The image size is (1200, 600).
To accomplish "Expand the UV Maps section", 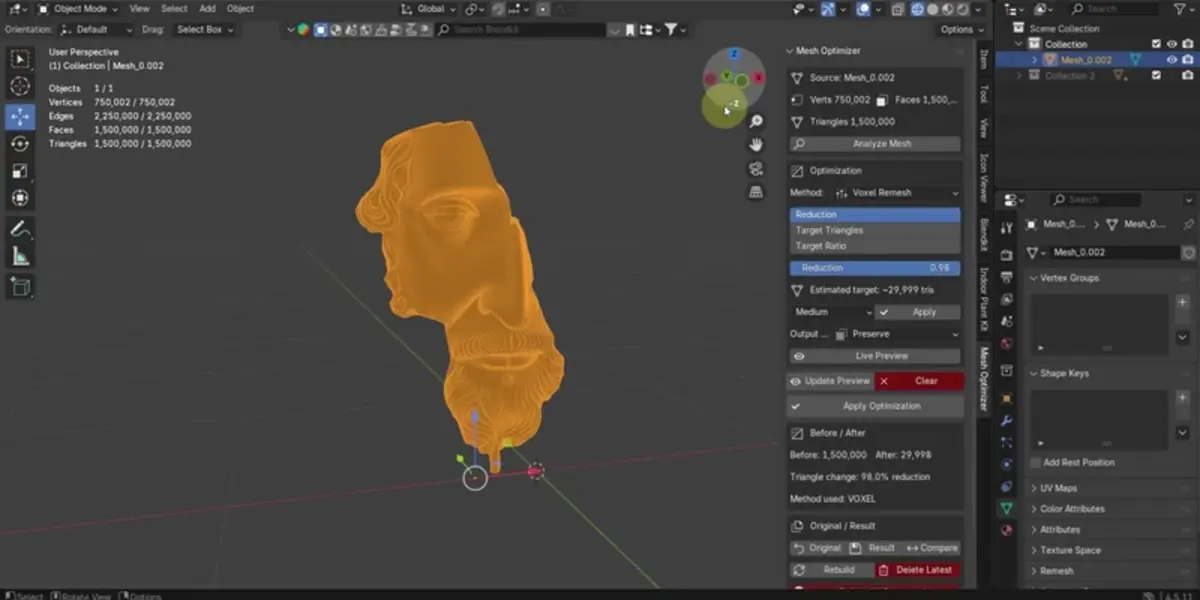I will [x=1058, y=488].
